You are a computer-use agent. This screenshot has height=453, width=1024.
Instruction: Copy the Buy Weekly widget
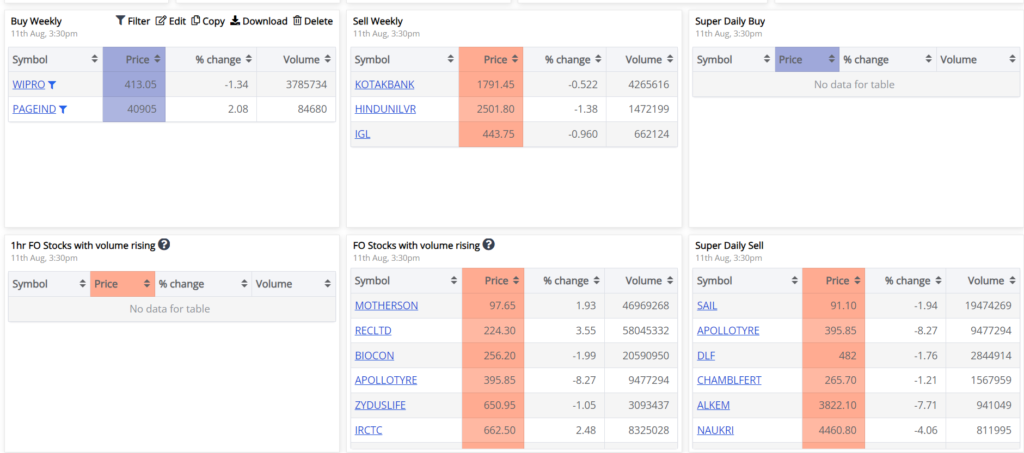[x=208, y=21]
